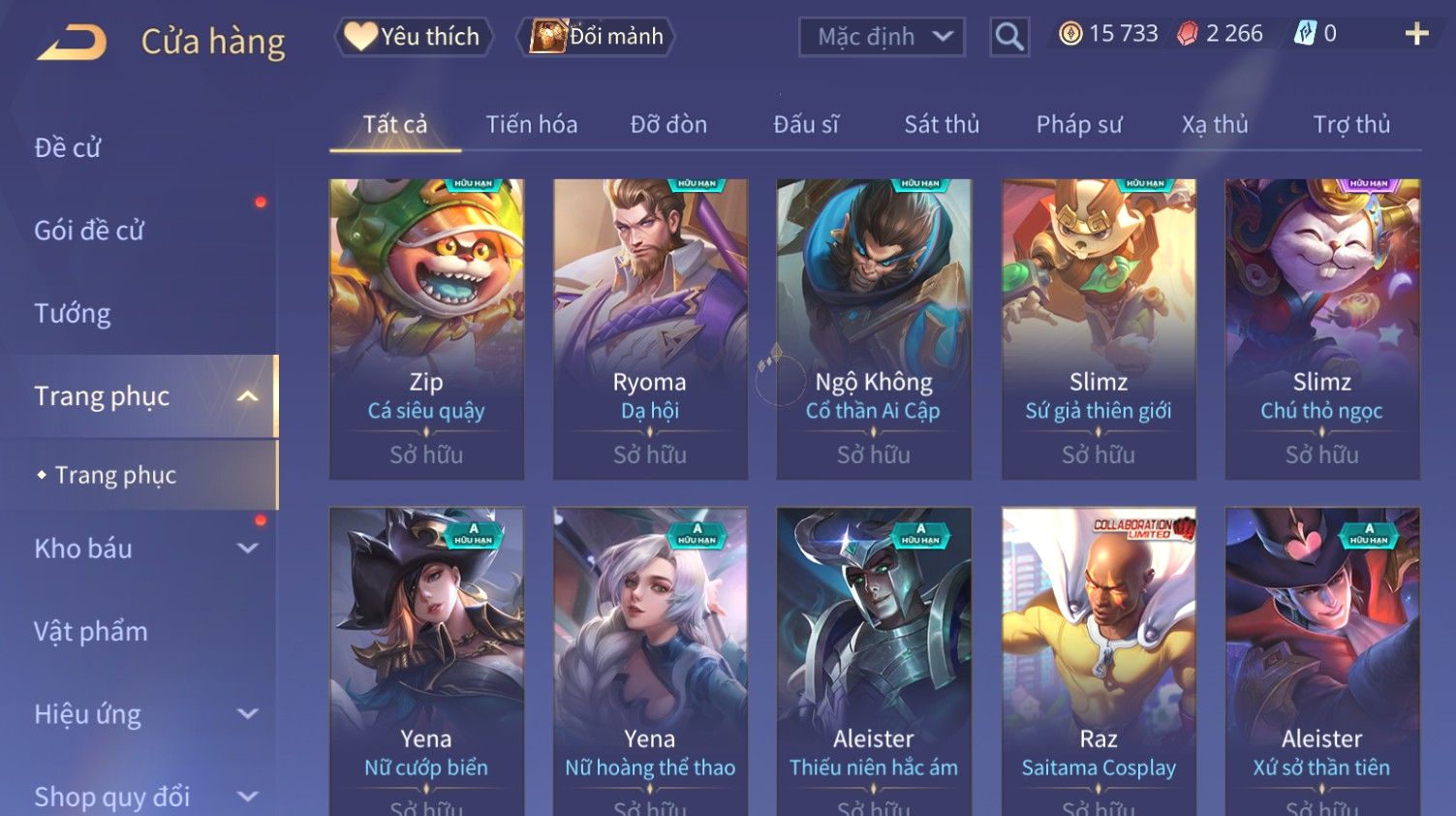This screenshot has width=1456, height=816.
Task: Select the Tiến hóa tab
Action: point(532,124)
